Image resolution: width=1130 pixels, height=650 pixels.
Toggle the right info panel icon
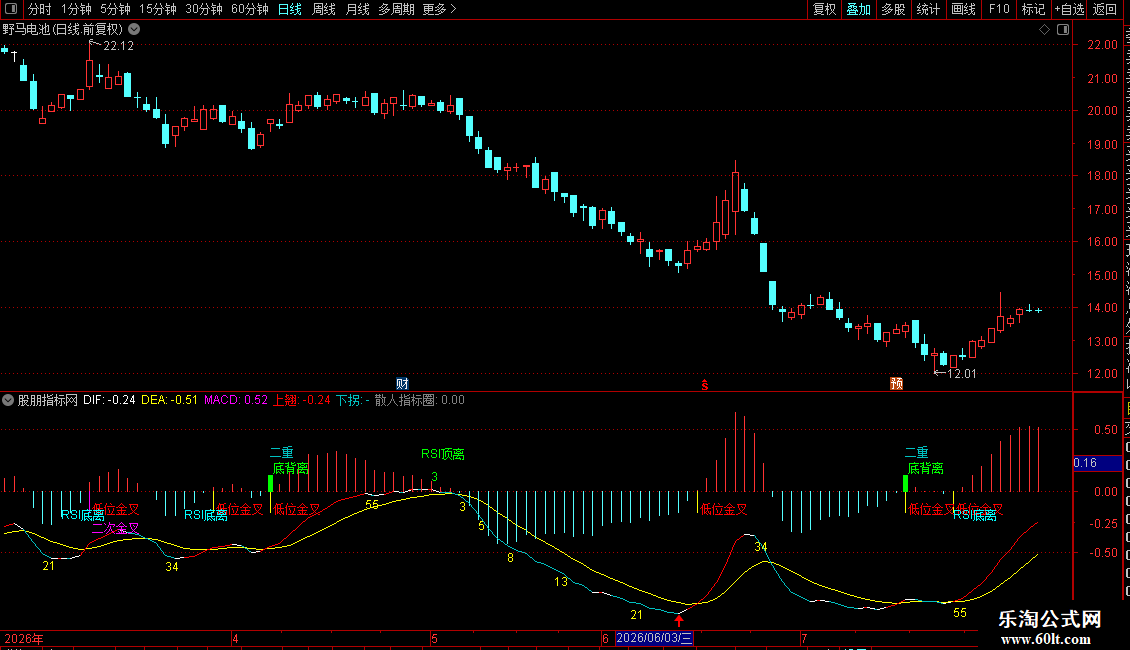click(x=1063, y=30)
